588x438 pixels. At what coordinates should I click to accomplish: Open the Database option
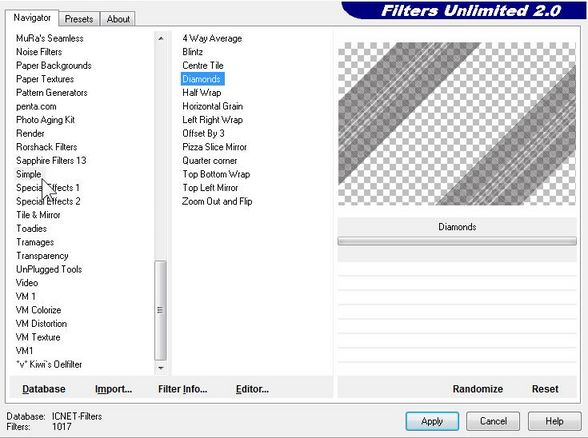(44, 389)
